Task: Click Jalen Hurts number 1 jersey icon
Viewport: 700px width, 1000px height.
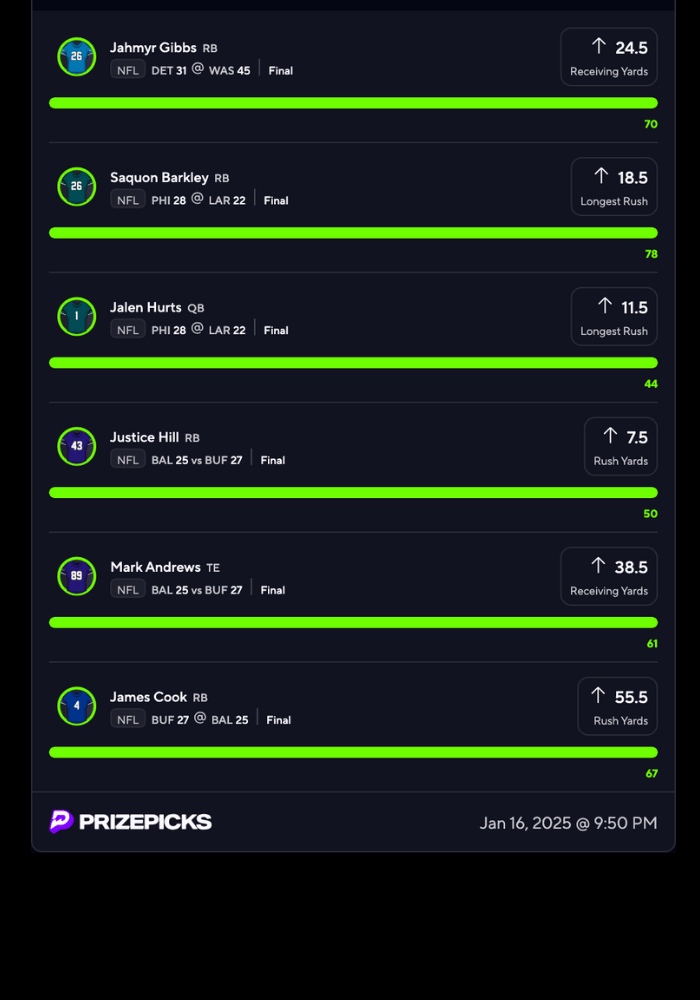Action: (x=77, y=317)
